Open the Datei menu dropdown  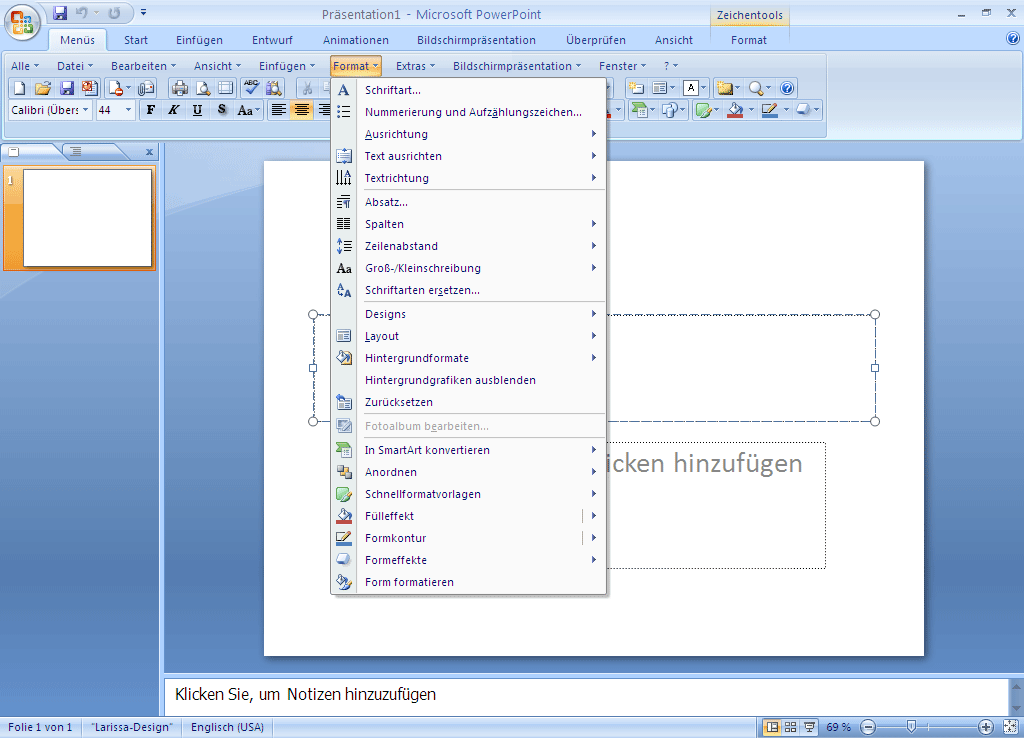[x=75, y=66]
